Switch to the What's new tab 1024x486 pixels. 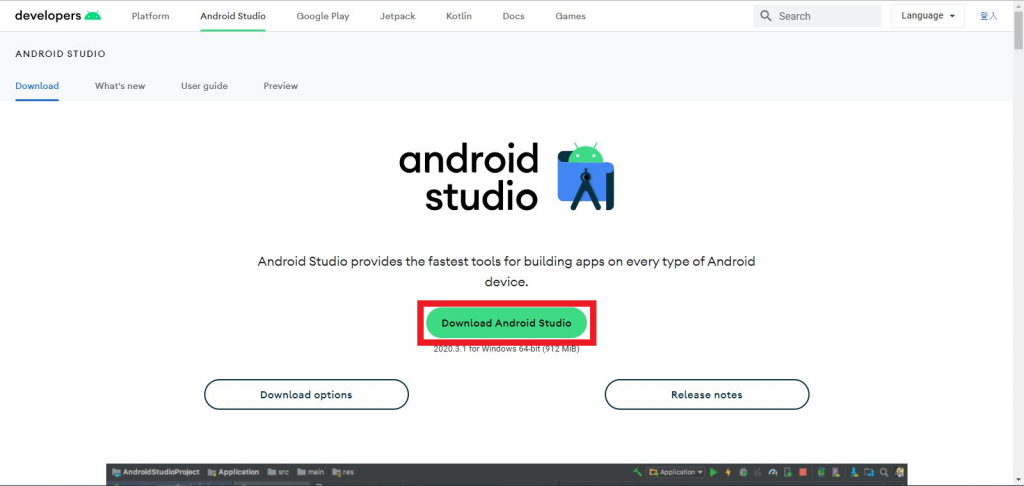120,86
